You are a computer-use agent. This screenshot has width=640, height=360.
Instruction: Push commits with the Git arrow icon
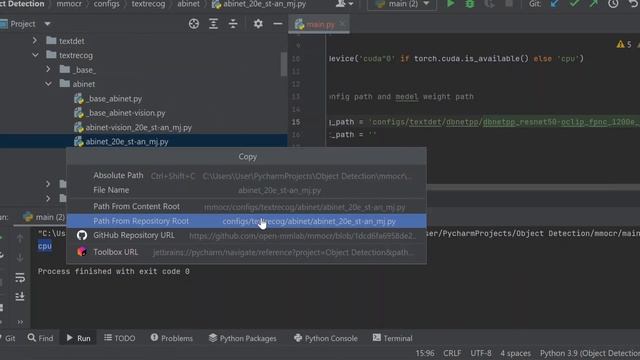[x=593, y=4]
